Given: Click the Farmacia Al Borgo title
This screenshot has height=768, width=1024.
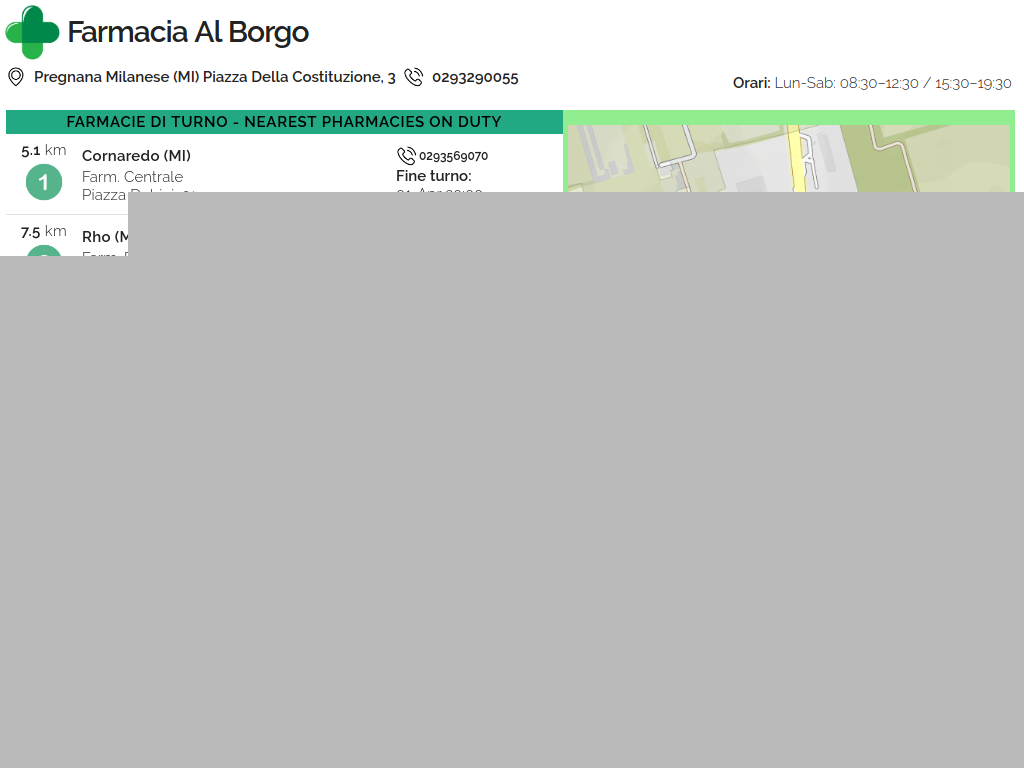Looking at the screenshot, I should click(x=188, y=32).
